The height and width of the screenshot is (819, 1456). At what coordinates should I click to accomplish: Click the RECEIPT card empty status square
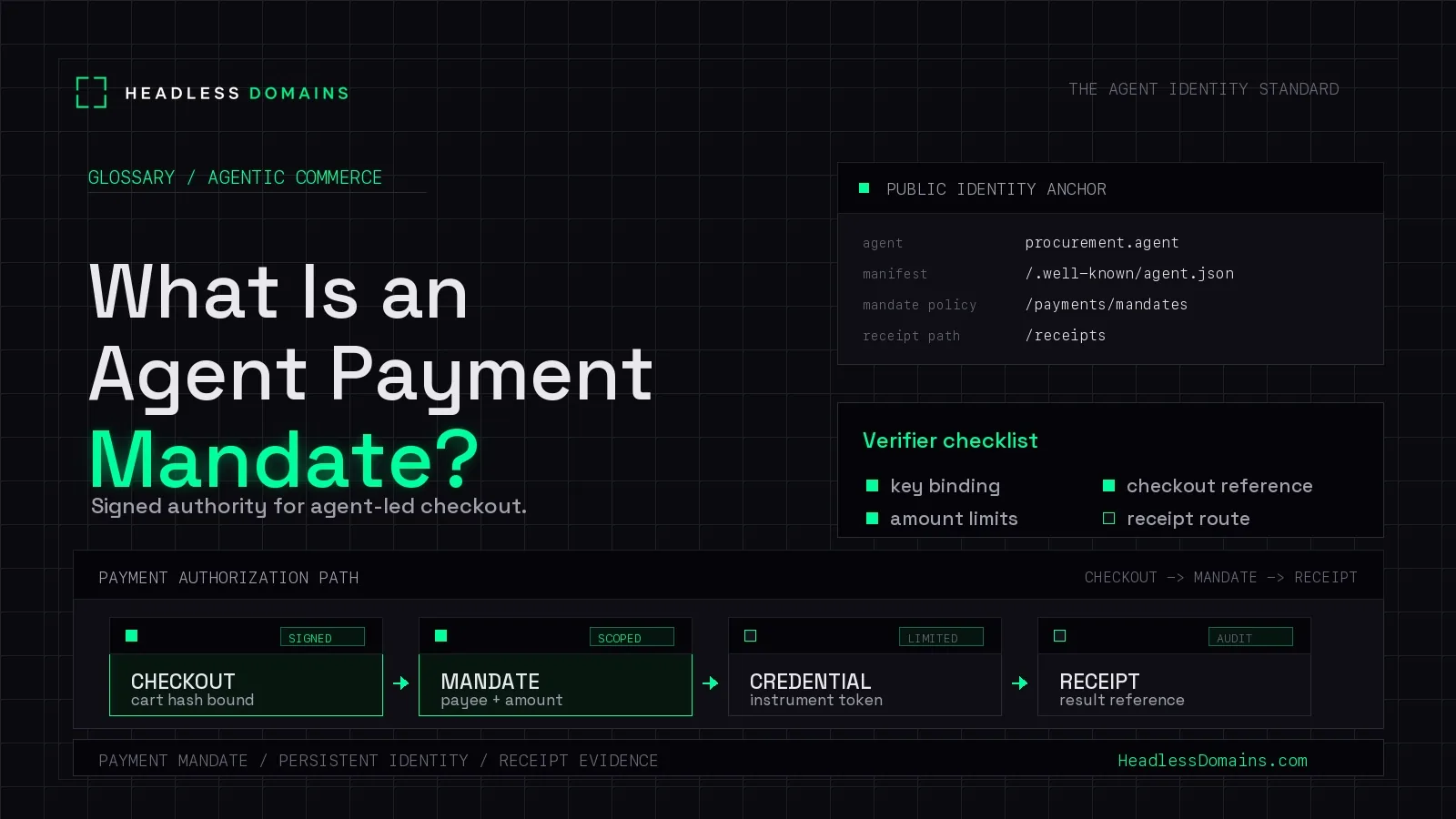tap(1059, 636)
